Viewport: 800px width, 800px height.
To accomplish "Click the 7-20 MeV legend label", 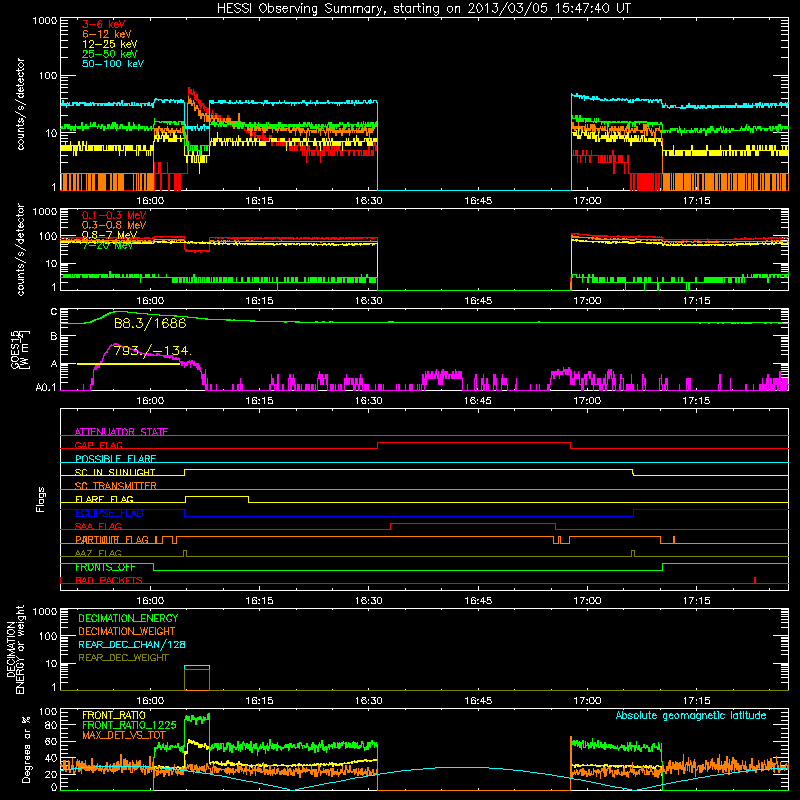I will tap(107, 245).
